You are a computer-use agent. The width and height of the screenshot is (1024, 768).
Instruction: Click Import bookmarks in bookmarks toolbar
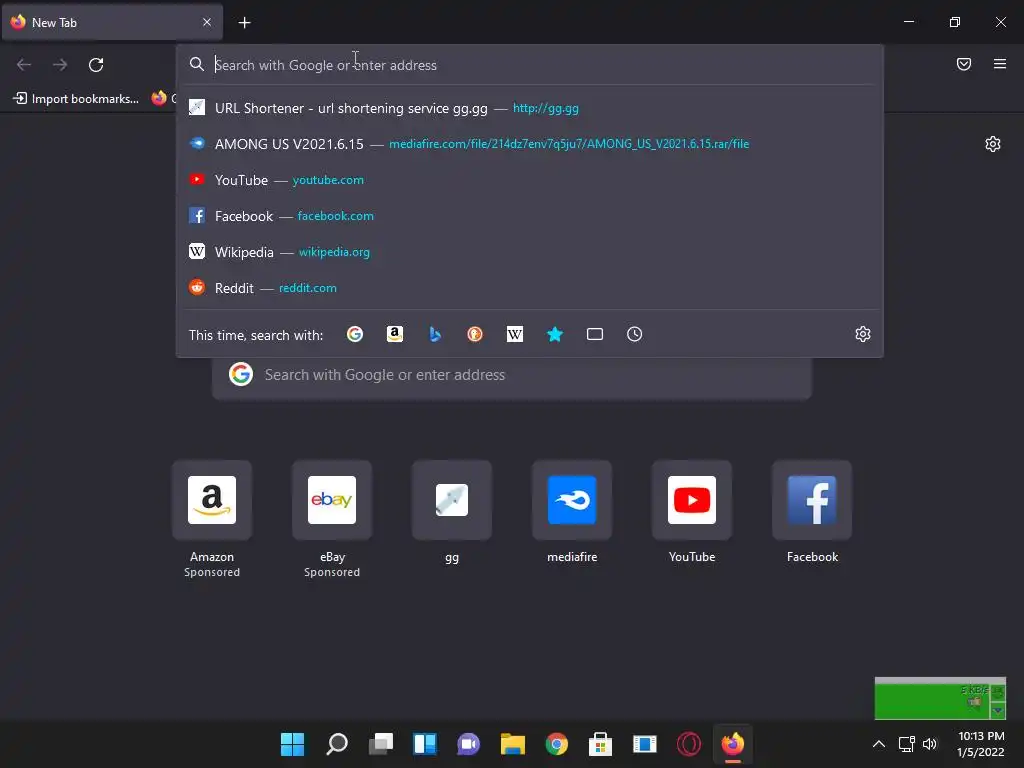click(x=76, y=99)
